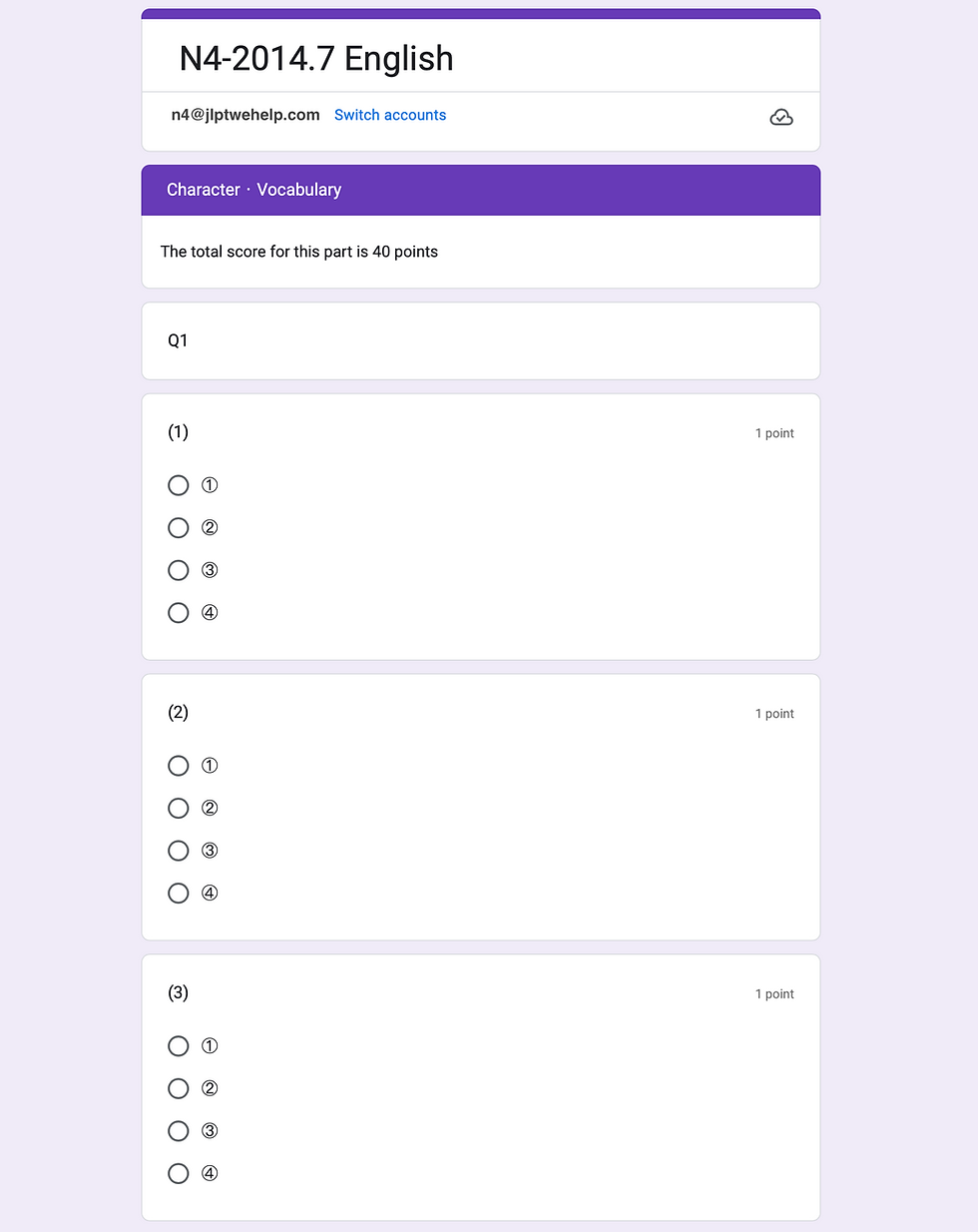The image size is (978, 1232).
Task: Select option ③ for question (2)
Action: pyautogui.click(x=179, y=851)
